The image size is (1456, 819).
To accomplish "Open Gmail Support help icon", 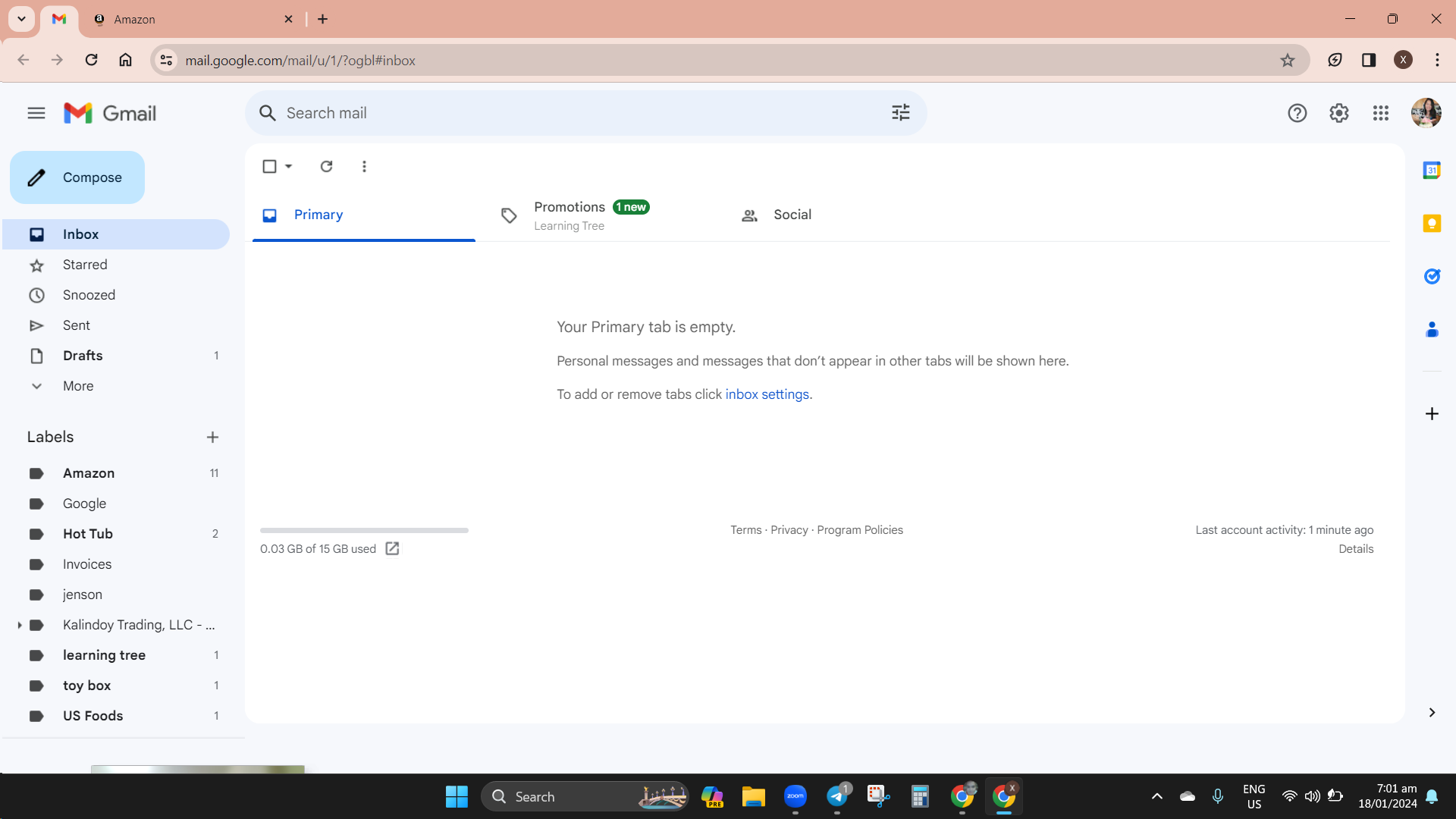I will click(x=1297, y=113).
